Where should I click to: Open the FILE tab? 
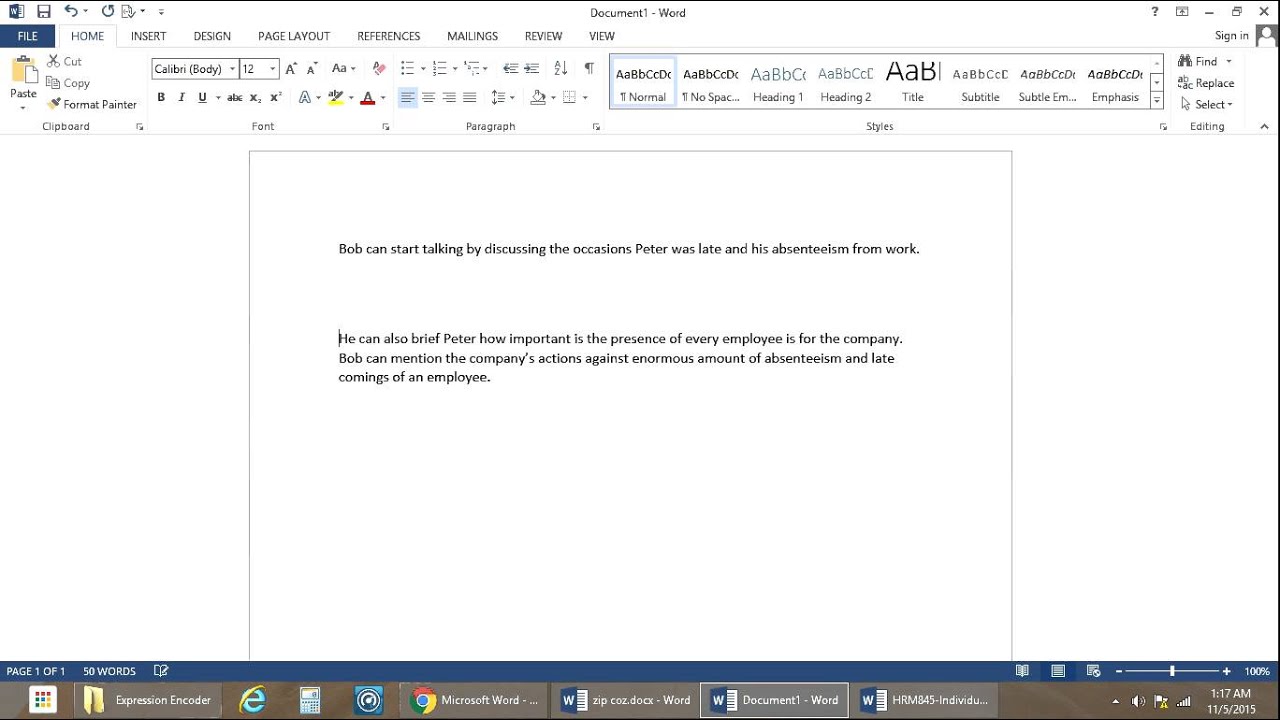point(27,36)
